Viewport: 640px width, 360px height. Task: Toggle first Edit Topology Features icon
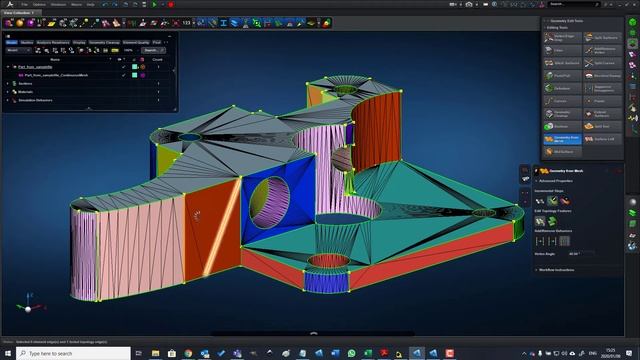pyautogui.click(x=540, y=221)
